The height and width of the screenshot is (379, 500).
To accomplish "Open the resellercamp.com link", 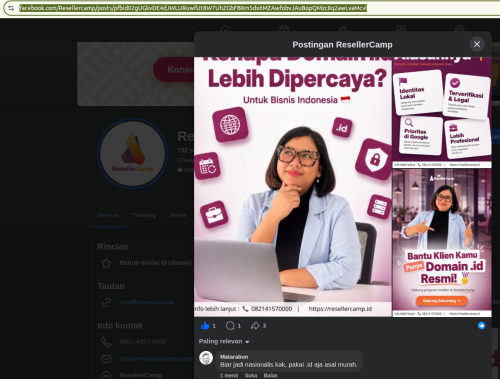I will point(146,302).
